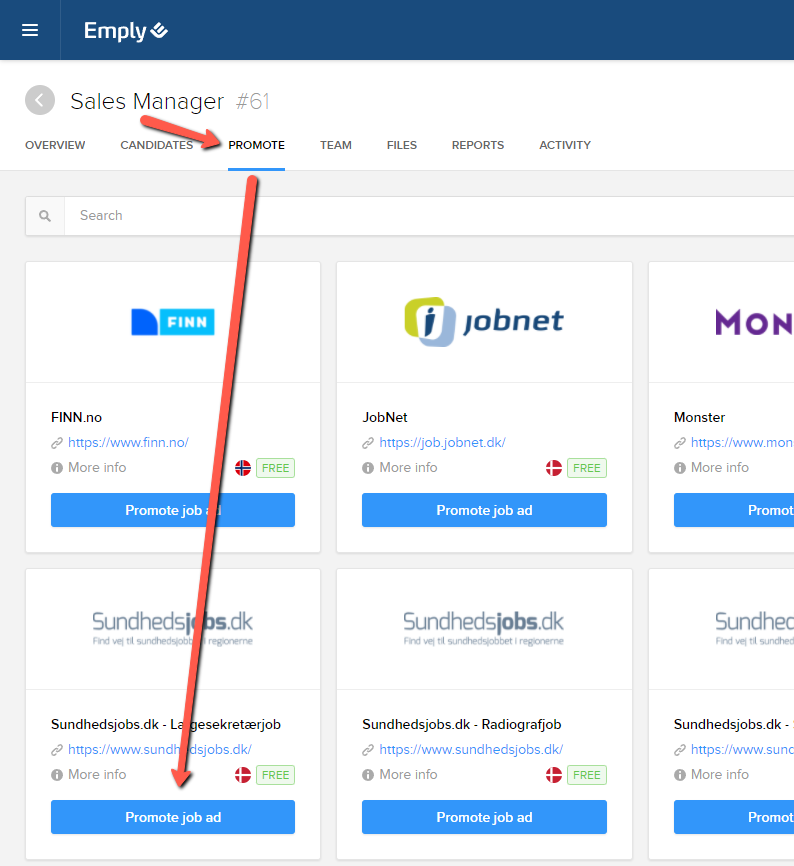
Task: Click the Emply logo in header
Action: tap(125, 31)
